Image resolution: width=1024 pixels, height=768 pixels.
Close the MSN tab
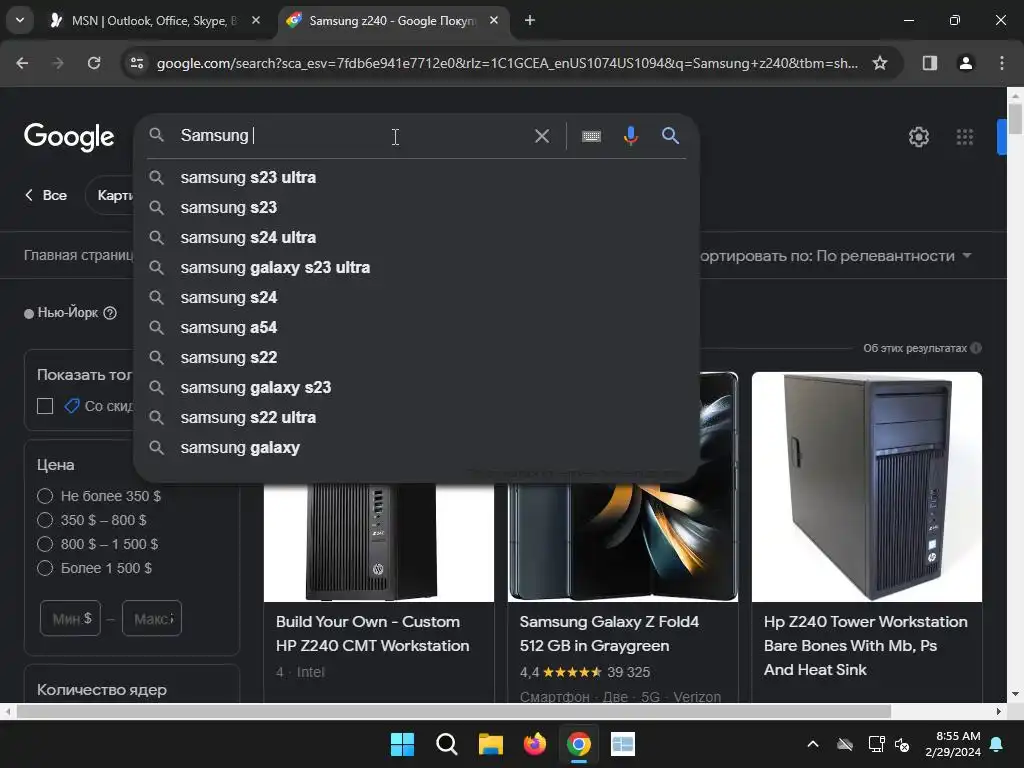pos(256,20)
